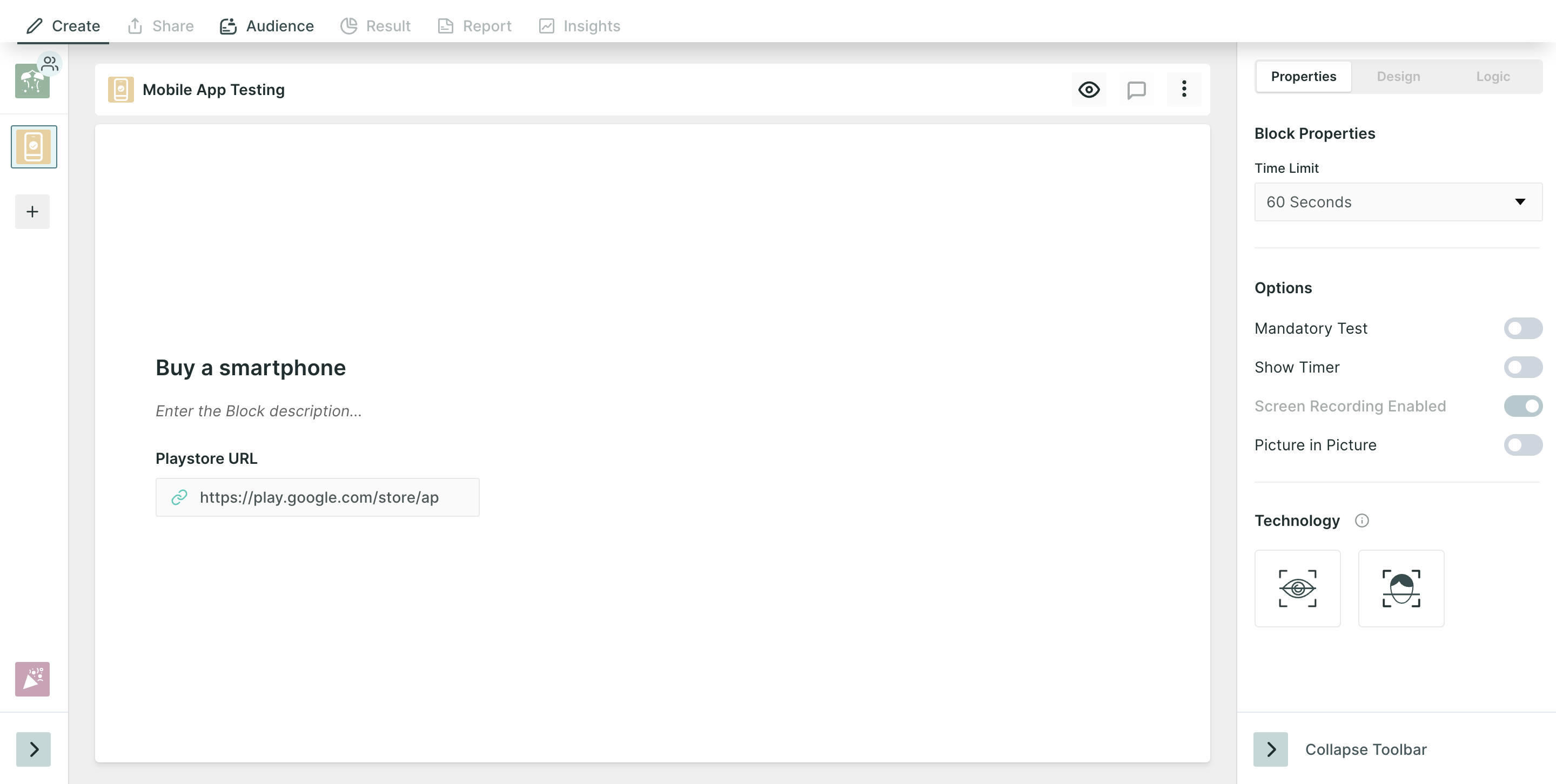Click the Playstore URL input field
Screen dimensions: 1556x784
317,497
